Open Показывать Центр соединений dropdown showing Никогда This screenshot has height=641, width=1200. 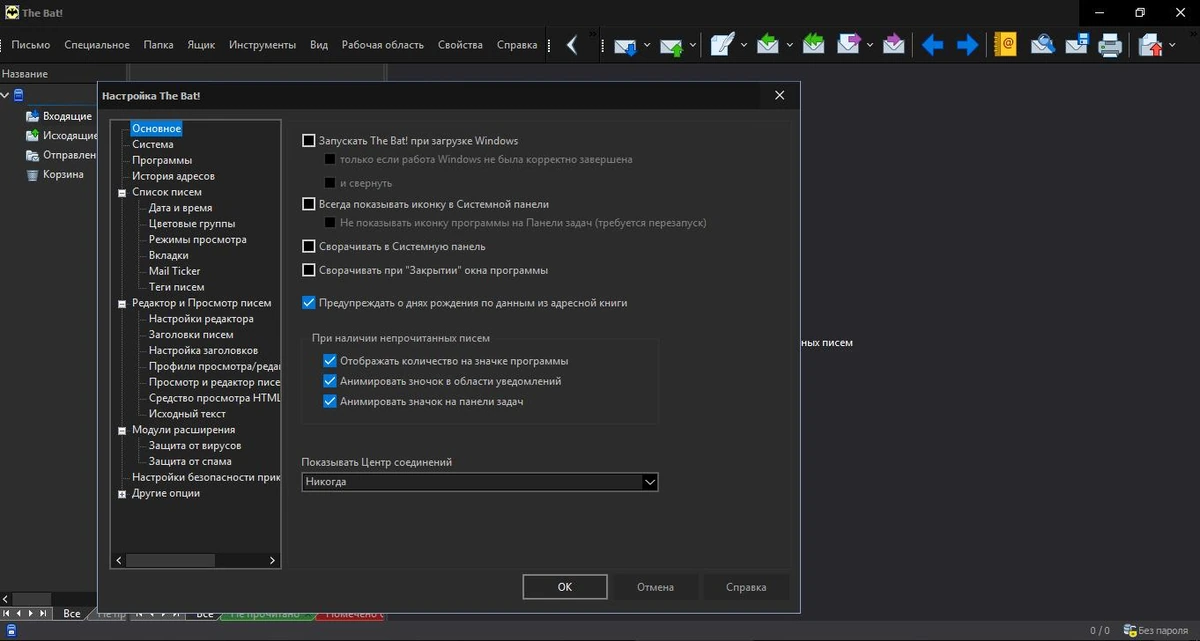480,482
